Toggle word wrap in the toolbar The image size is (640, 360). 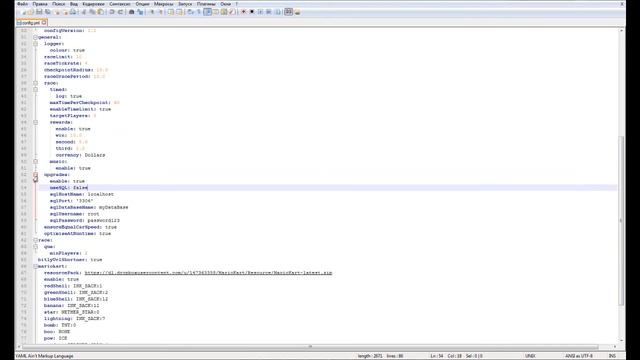click(191, 12)
